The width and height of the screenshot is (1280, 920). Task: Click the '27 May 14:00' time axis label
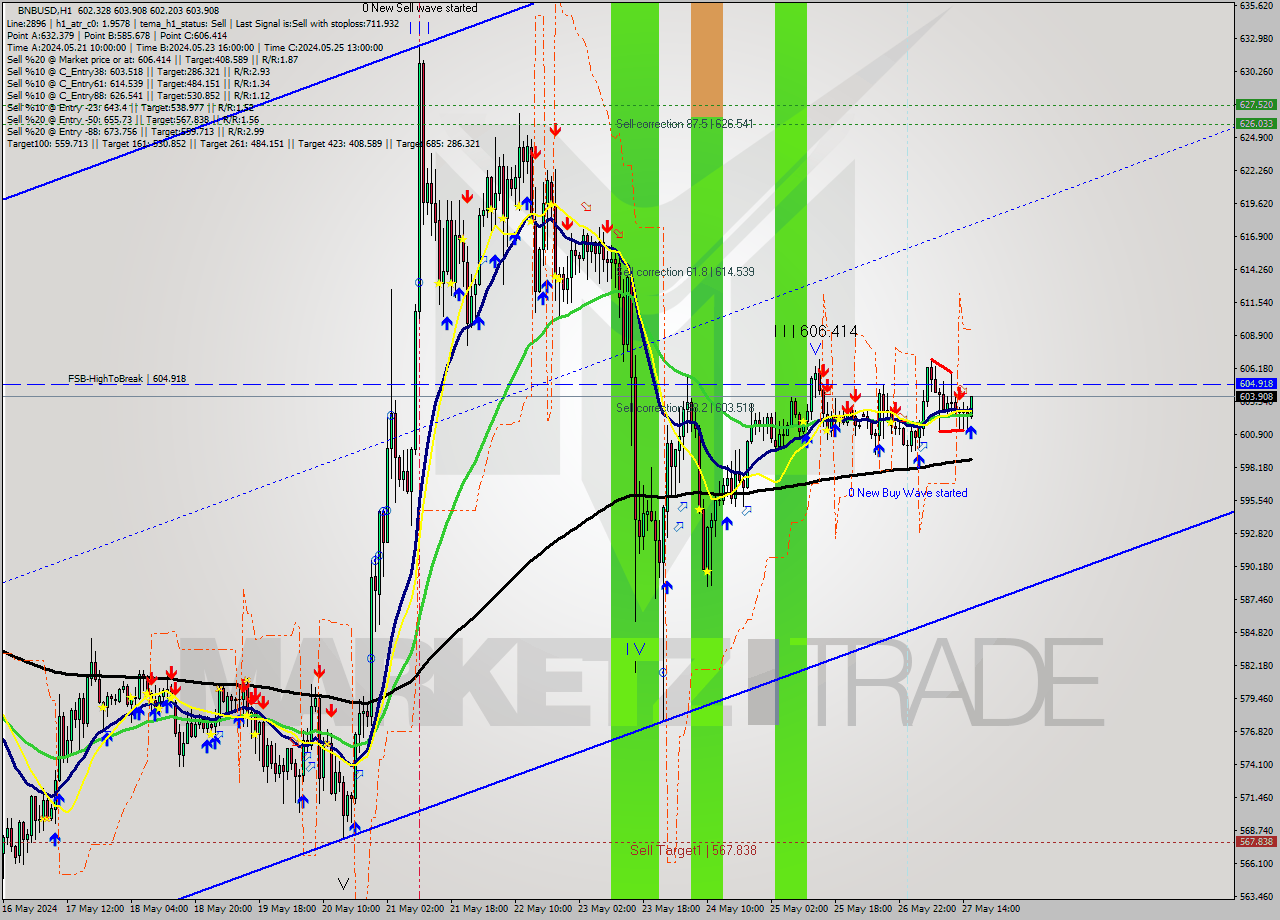point(991,909)
